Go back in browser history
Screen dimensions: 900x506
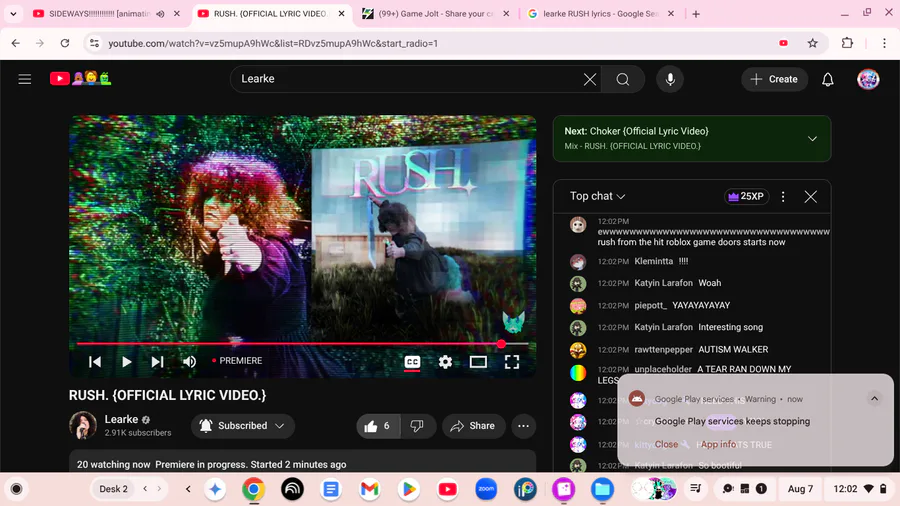tap(15, 43)
